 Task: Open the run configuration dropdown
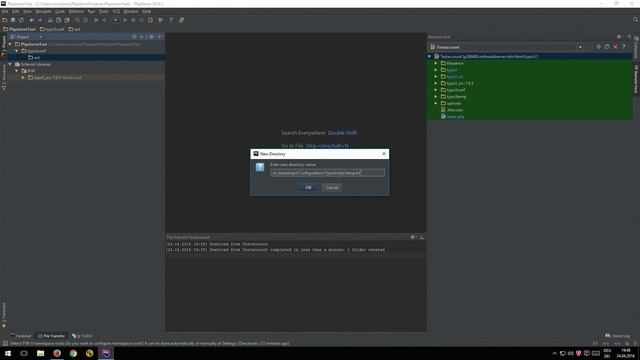click(x=116, y=20)
